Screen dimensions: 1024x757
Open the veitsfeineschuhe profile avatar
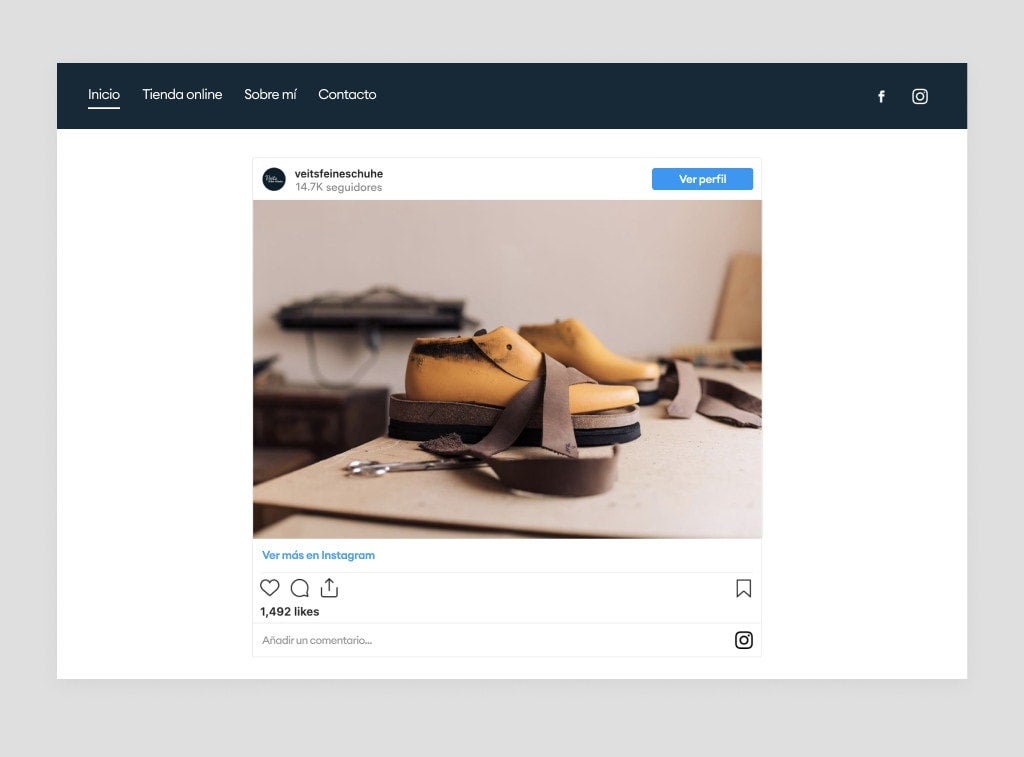(x=274, y=180)
